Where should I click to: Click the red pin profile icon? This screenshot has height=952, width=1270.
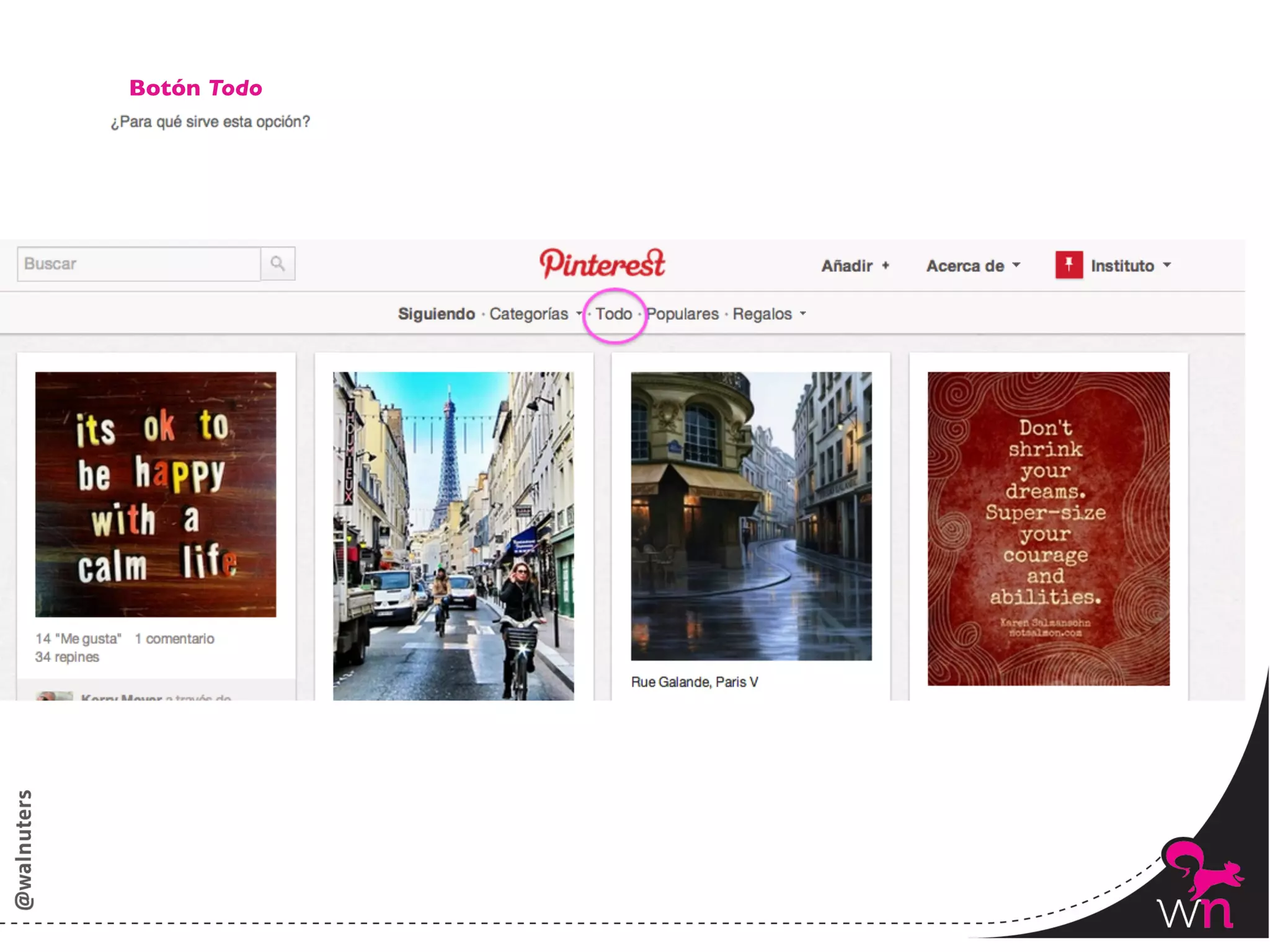click(x=1068, y=265)
